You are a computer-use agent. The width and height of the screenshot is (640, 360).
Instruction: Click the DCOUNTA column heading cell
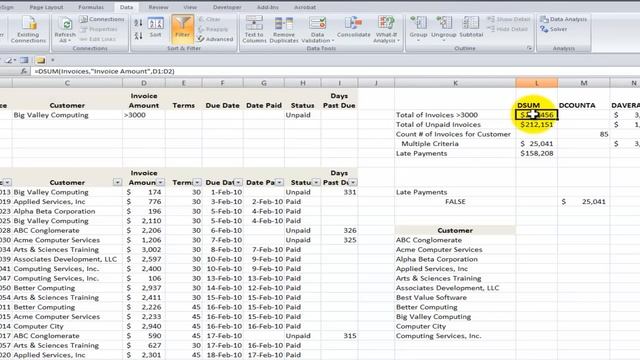pyautogui.click(x=584, y=105)
